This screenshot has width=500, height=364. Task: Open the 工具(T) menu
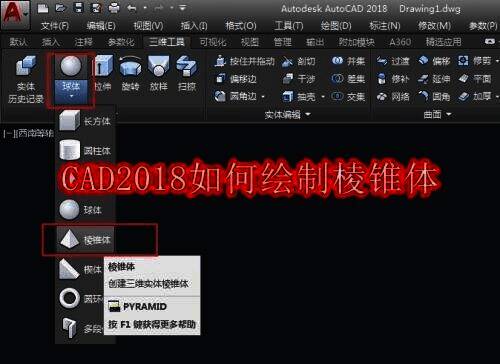pos(289,26)
